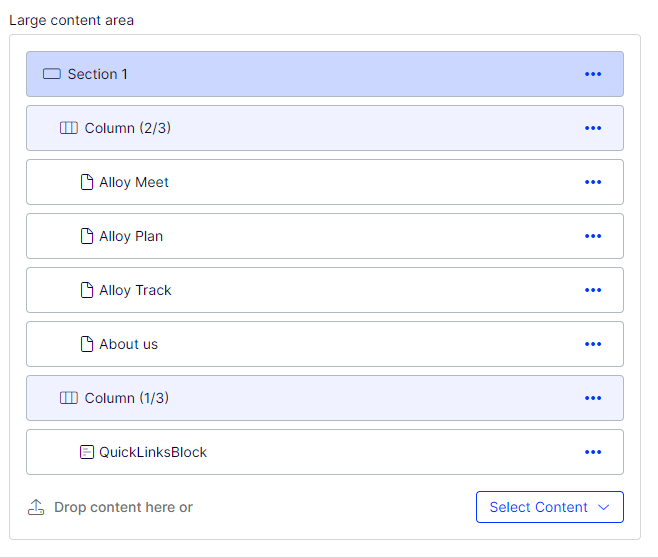Viewport: 658px width, 558px height.
Task: Click the About us page icon
Action: pyautogui.click(x=87, y=344)
